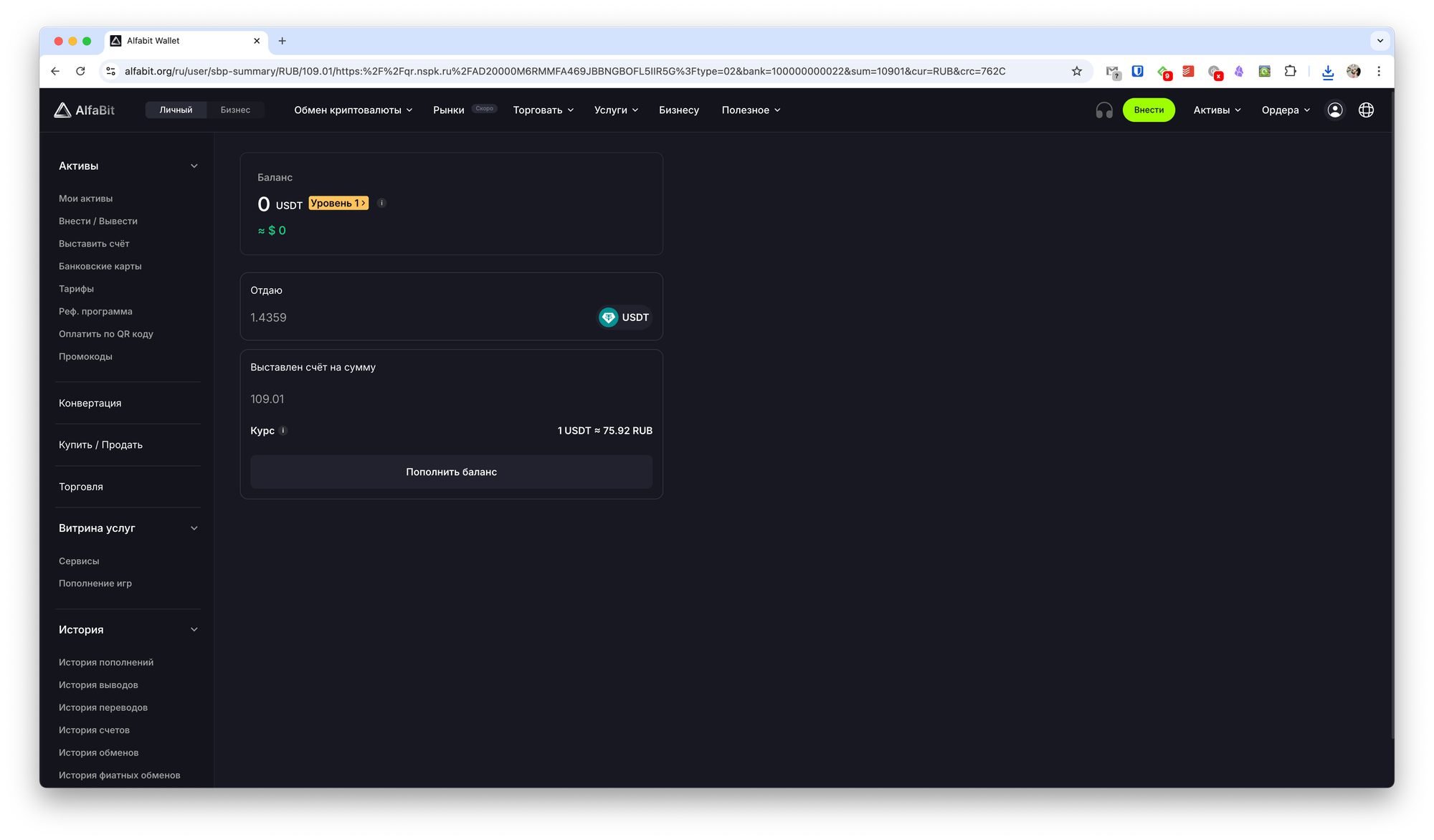Open browser downloads icon
Viewport: 1434px width, 840px height.
(1328, 71)
